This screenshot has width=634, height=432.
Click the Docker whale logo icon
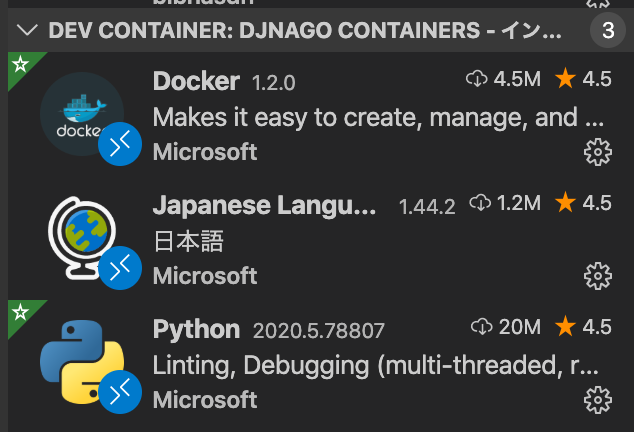[82, 114]
